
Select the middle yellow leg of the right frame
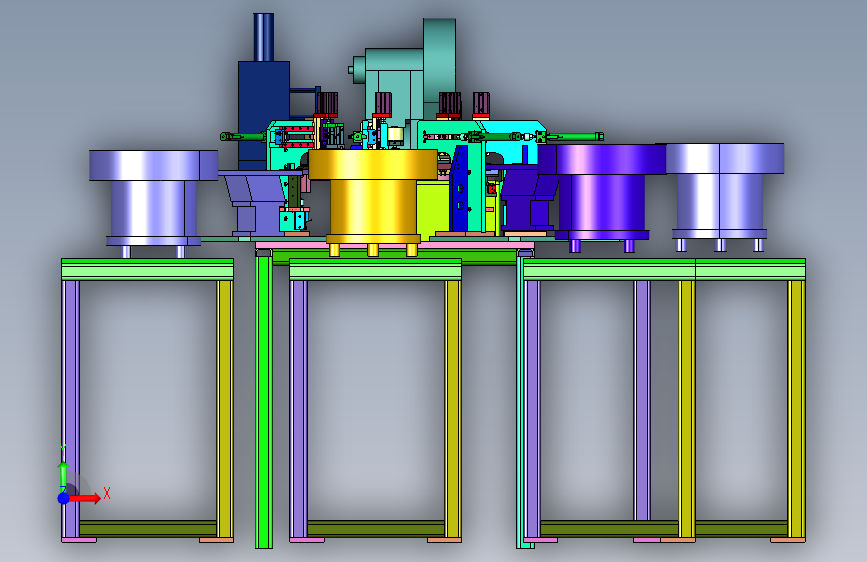tap(687, 409)
